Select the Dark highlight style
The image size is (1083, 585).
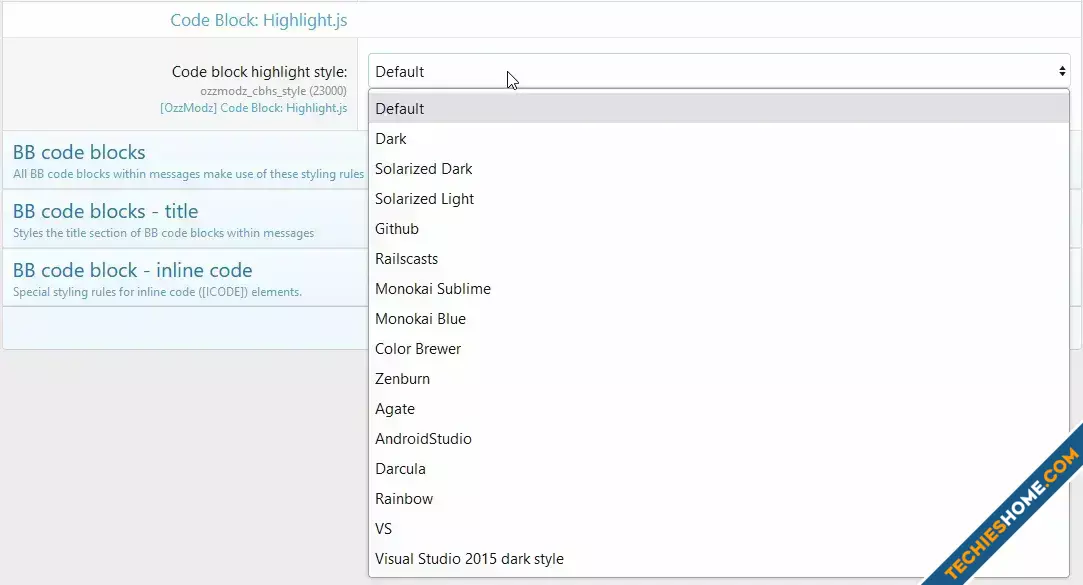point(719,139)
